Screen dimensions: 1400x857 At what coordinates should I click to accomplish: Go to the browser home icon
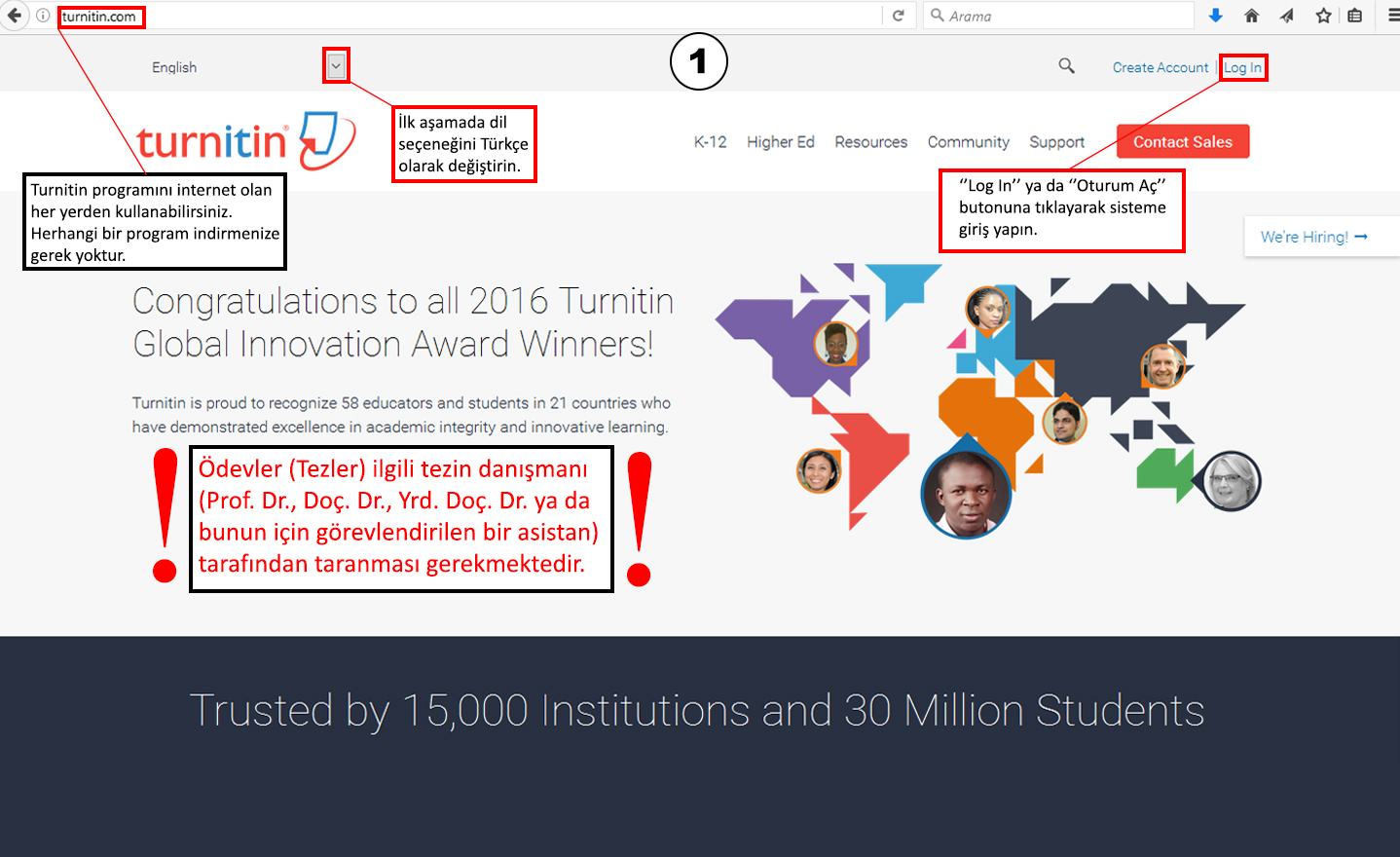point(1252,16)
